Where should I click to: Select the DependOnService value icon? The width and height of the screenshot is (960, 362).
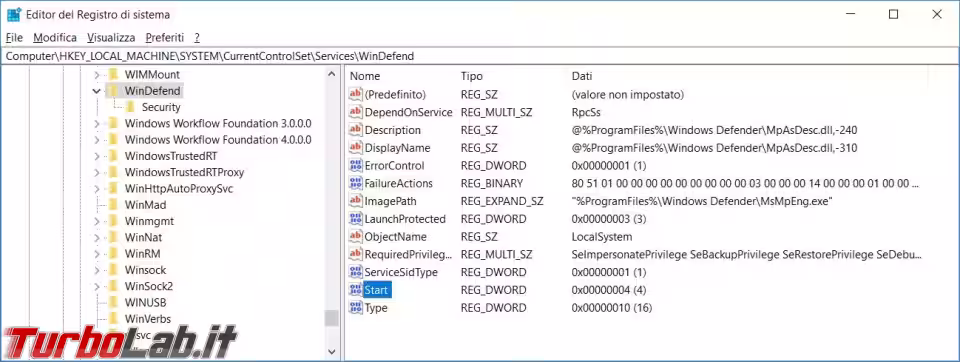click(x=356, y=112)
